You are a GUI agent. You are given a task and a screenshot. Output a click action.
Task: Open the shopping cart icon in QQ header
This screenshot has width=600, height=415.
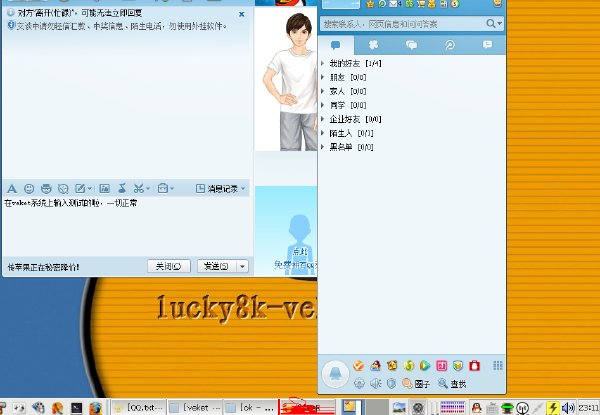(x=421, y=4)
